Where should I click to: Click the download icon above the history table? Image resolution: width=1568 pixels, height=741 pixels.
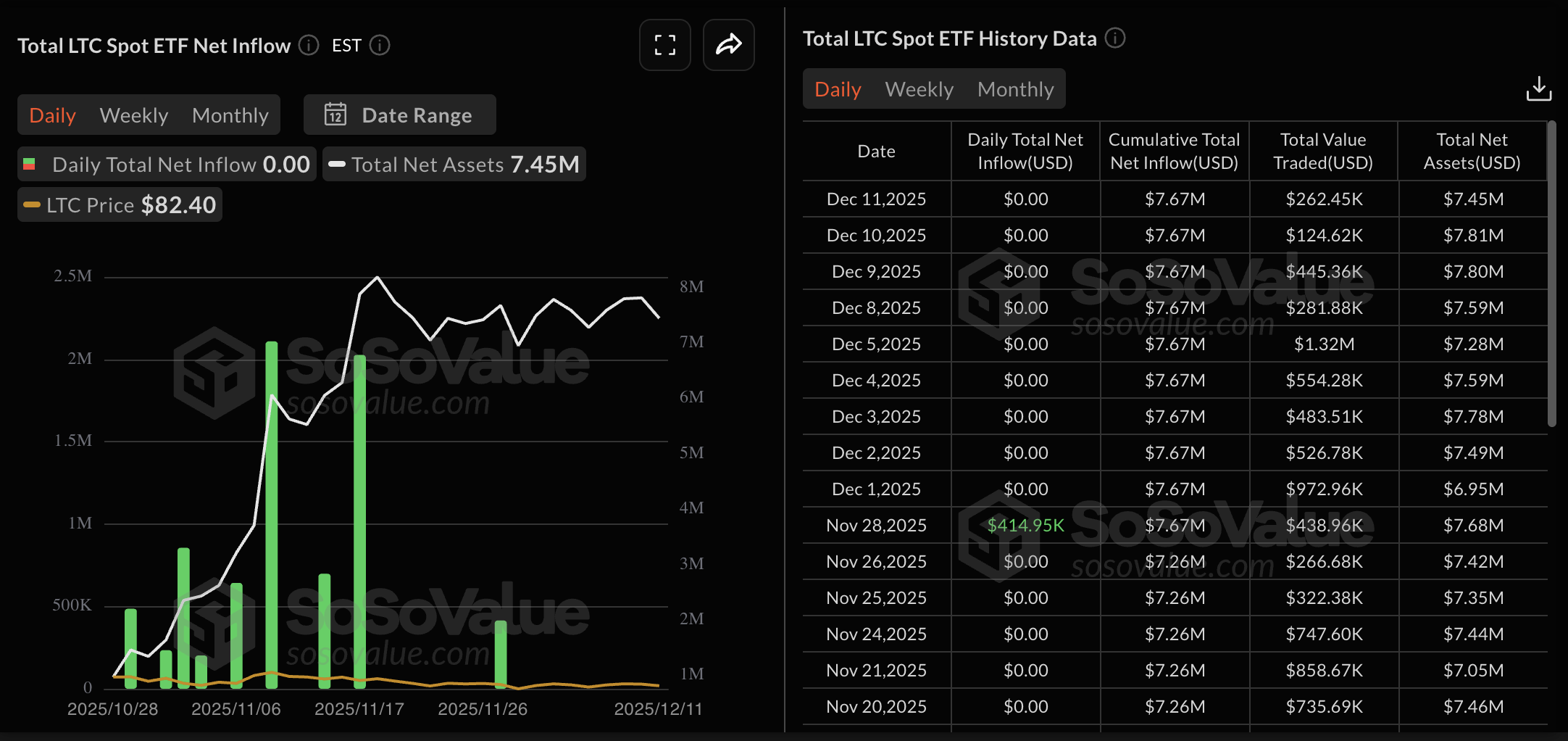click(1539, 88)
